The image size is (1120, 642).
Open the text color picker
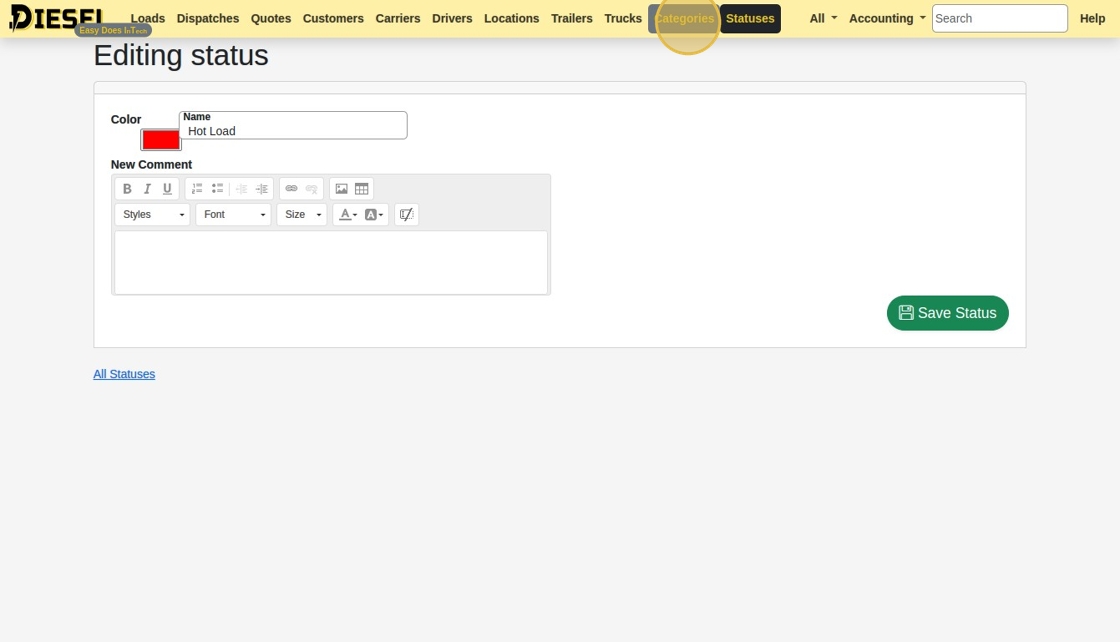click(x=348, y=214)
